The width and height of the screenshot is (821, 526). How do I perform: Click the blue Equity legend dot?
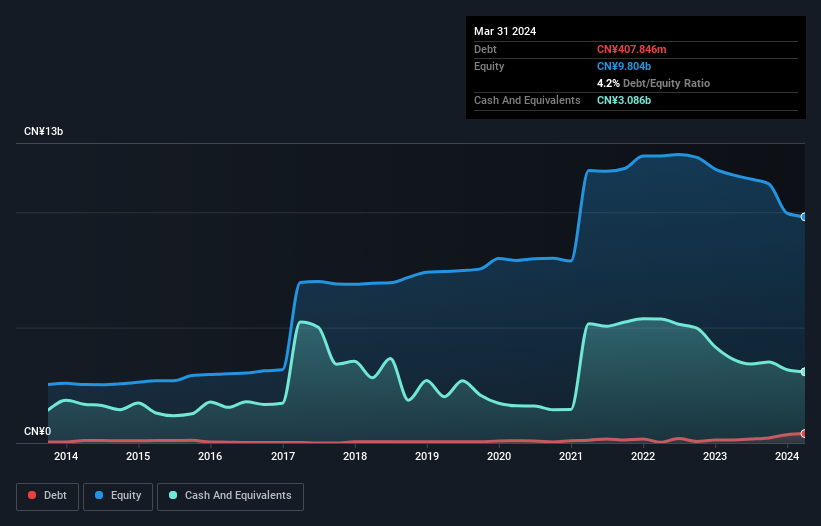[99, 495]
